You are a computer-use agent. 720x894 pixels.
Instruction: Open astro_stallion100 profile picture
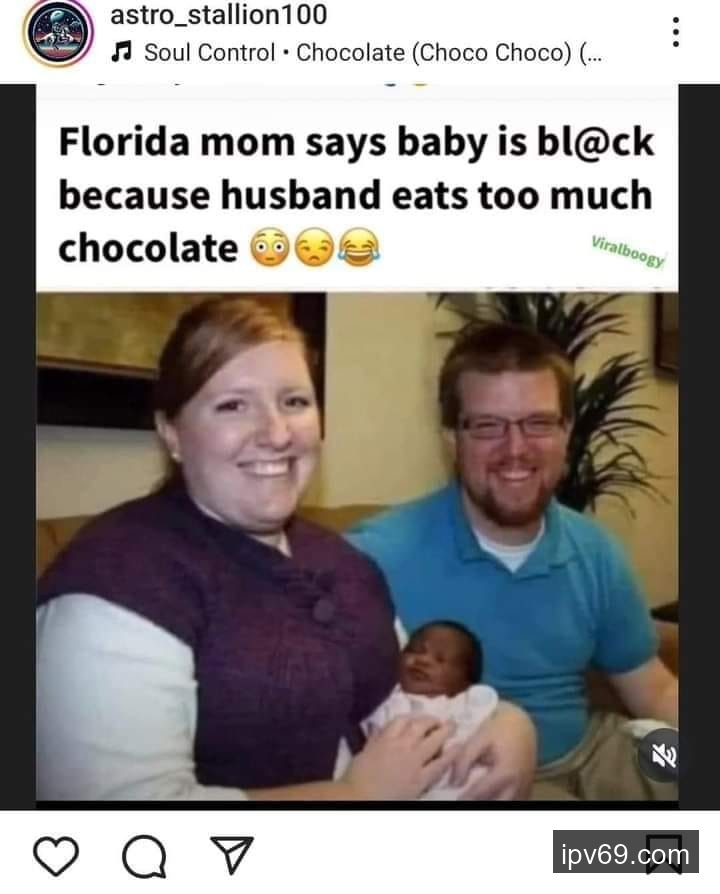[58, 32]
